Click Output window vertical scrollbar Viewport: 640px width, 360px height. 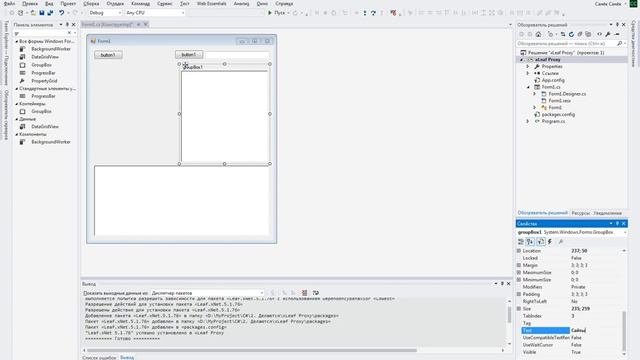pos(509,315)
